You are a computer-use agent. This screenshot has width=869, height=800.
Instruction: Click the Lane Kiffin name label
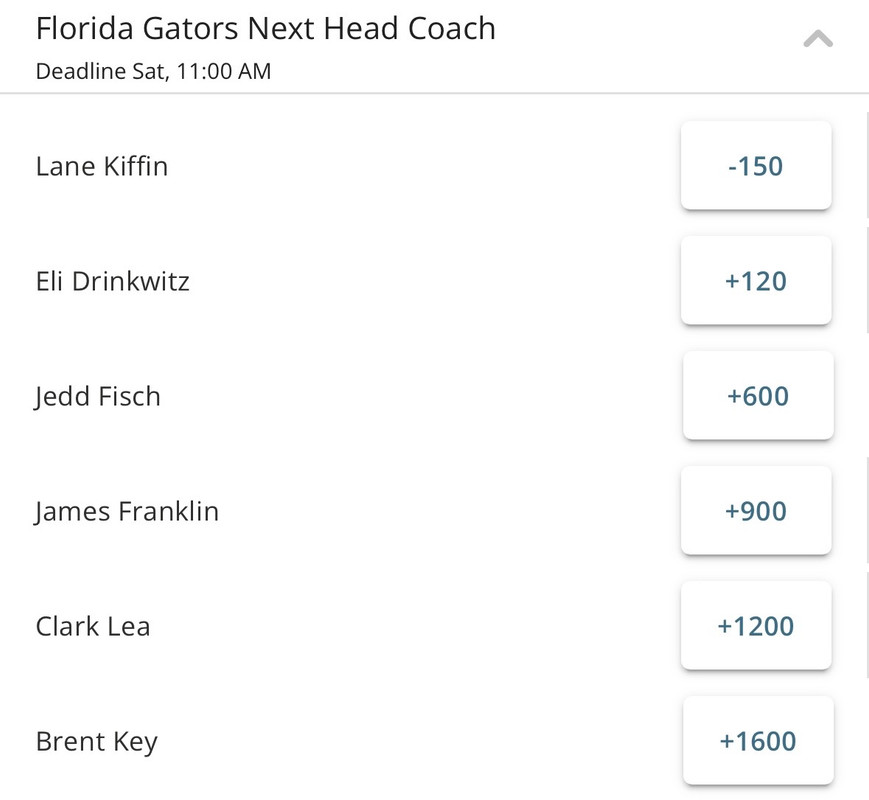point(102,165)
